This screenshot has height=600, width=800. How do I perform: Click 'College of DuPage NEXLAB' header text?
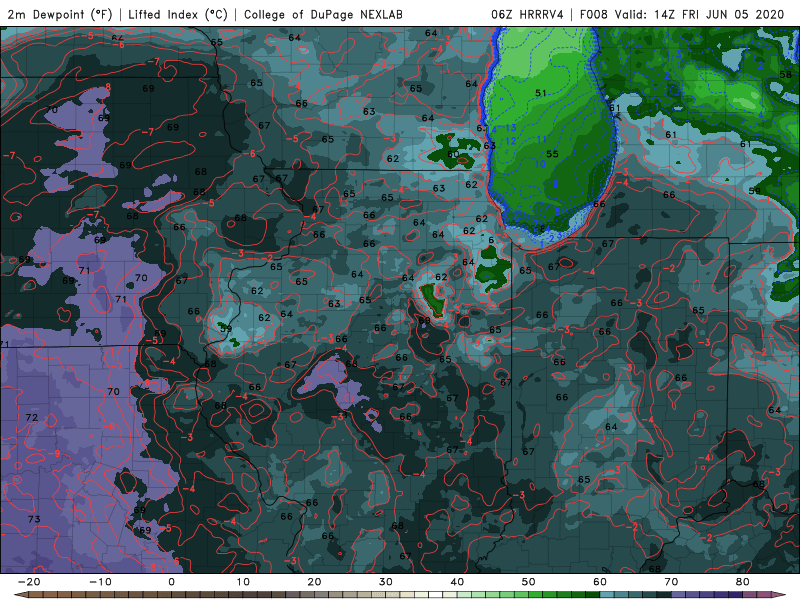[x=323, y=14]
